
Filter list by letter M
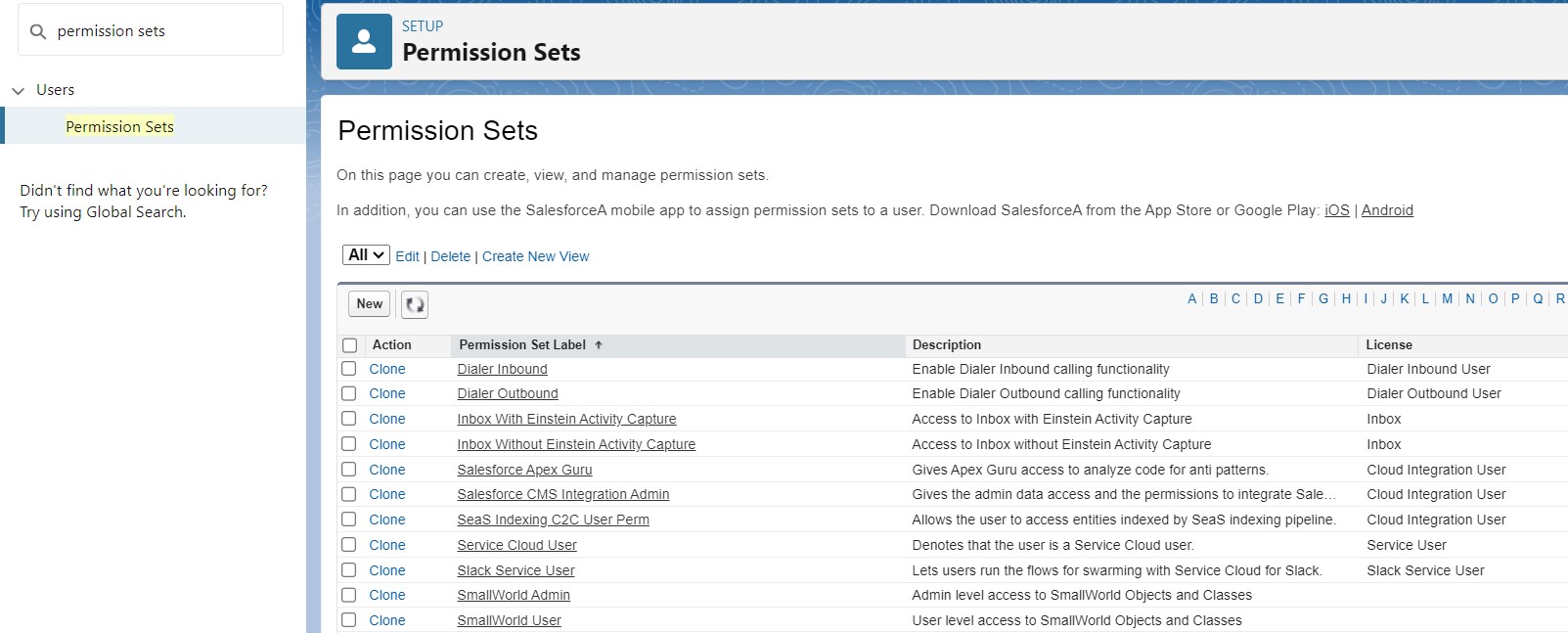click(1447, 298)
